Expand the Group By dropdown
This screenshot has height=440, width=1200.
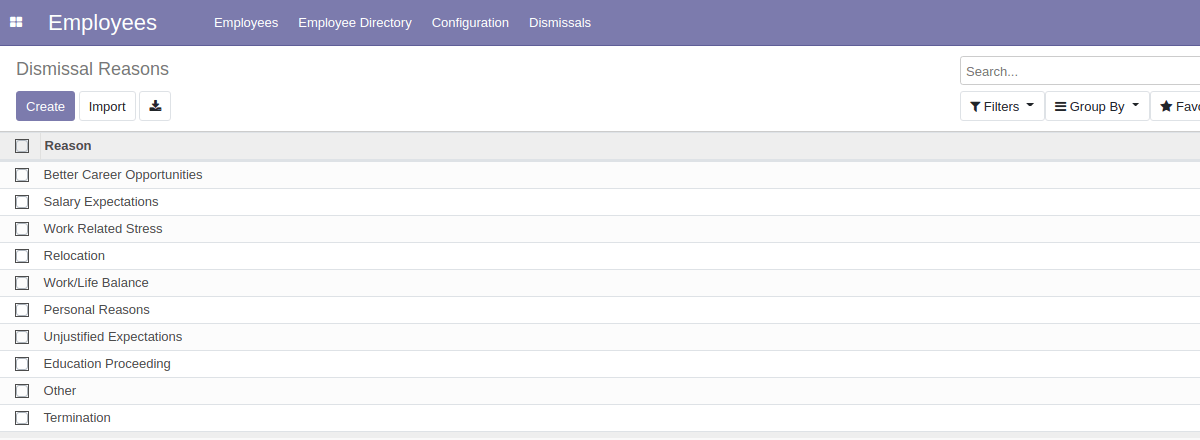point(1096,106)
